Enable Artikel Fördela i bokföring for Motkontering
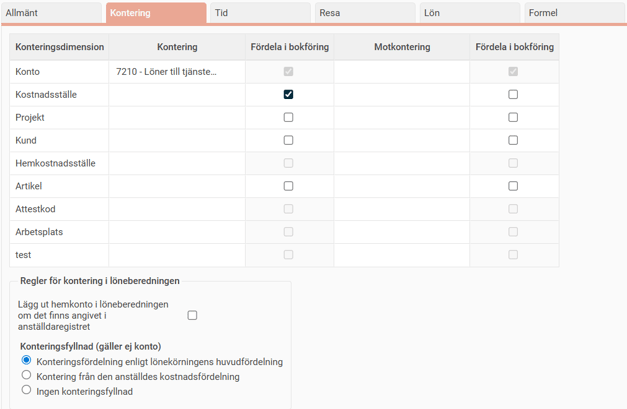Screen dimensions: 627x409 coord(513,186)
